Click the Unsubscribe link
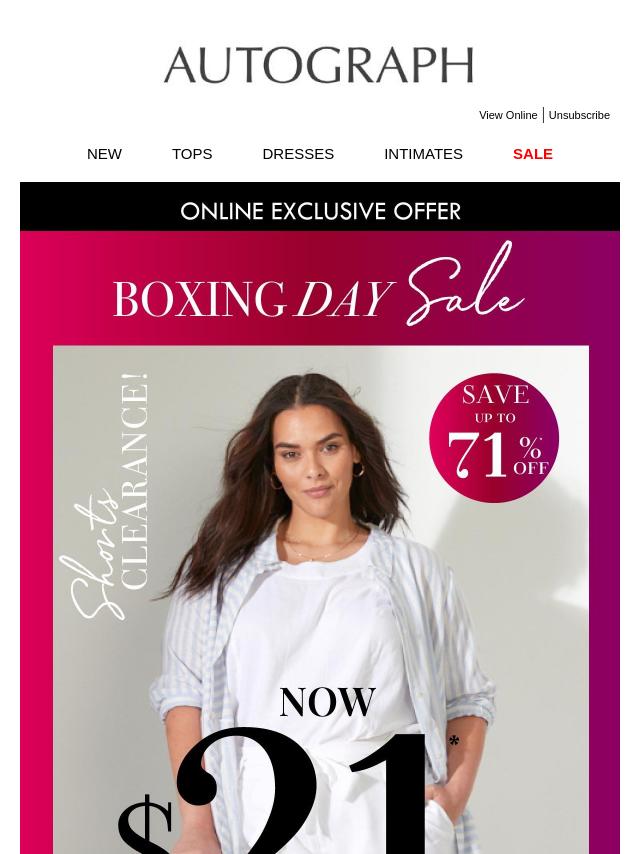Image resolution: width=640 pixels, height=854 pixels. pos(578,115)
